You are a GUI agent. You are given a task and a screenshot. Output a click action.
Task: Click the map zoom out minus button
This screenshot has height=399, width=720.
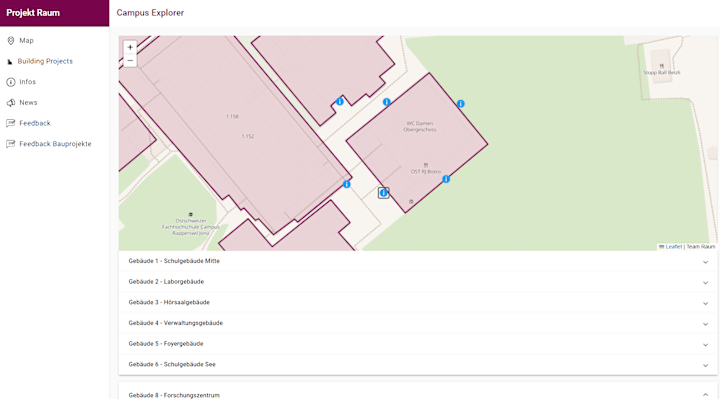click(130, 61)
